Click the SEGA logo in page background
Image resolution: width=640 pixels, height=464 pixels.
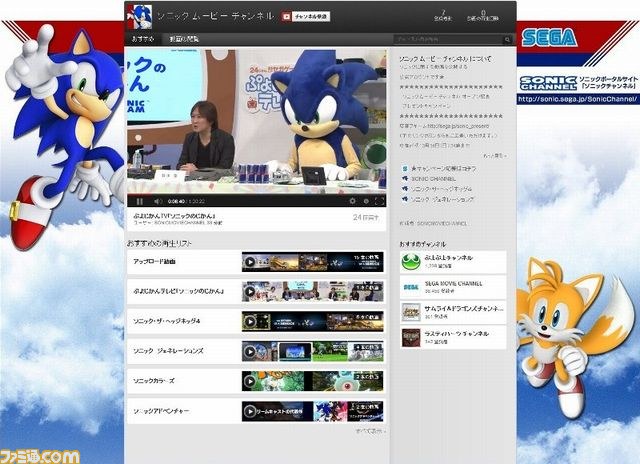point(549,38)
